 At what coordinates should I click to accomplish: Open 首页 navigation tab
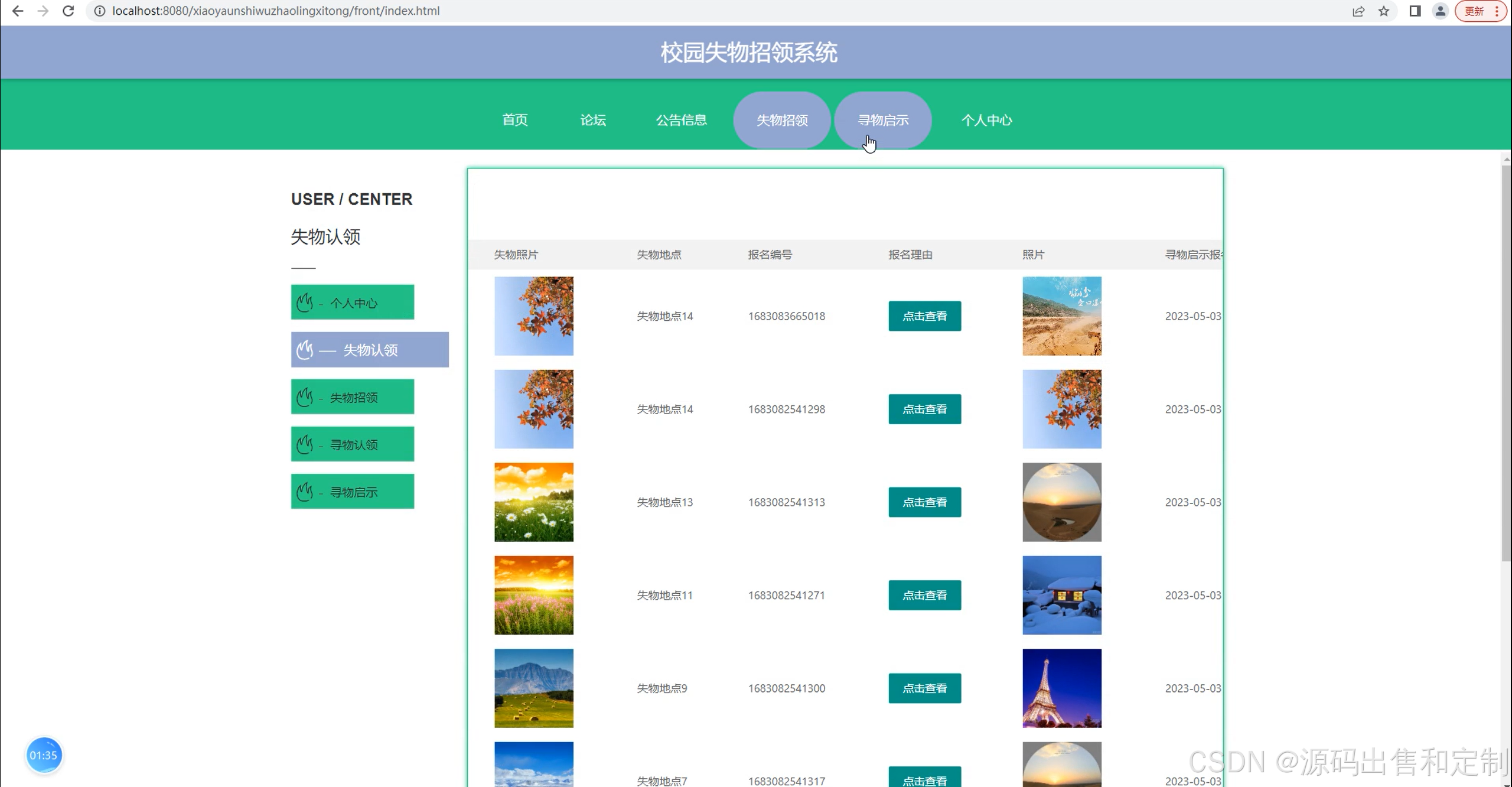click(514, 120)
